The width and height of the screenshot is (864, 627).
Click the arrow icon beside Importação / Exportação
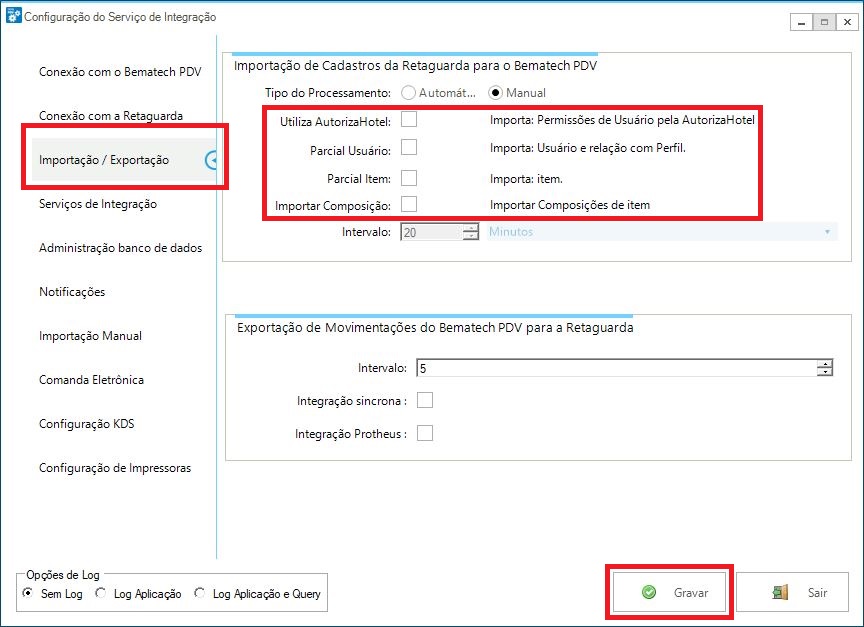211,160
